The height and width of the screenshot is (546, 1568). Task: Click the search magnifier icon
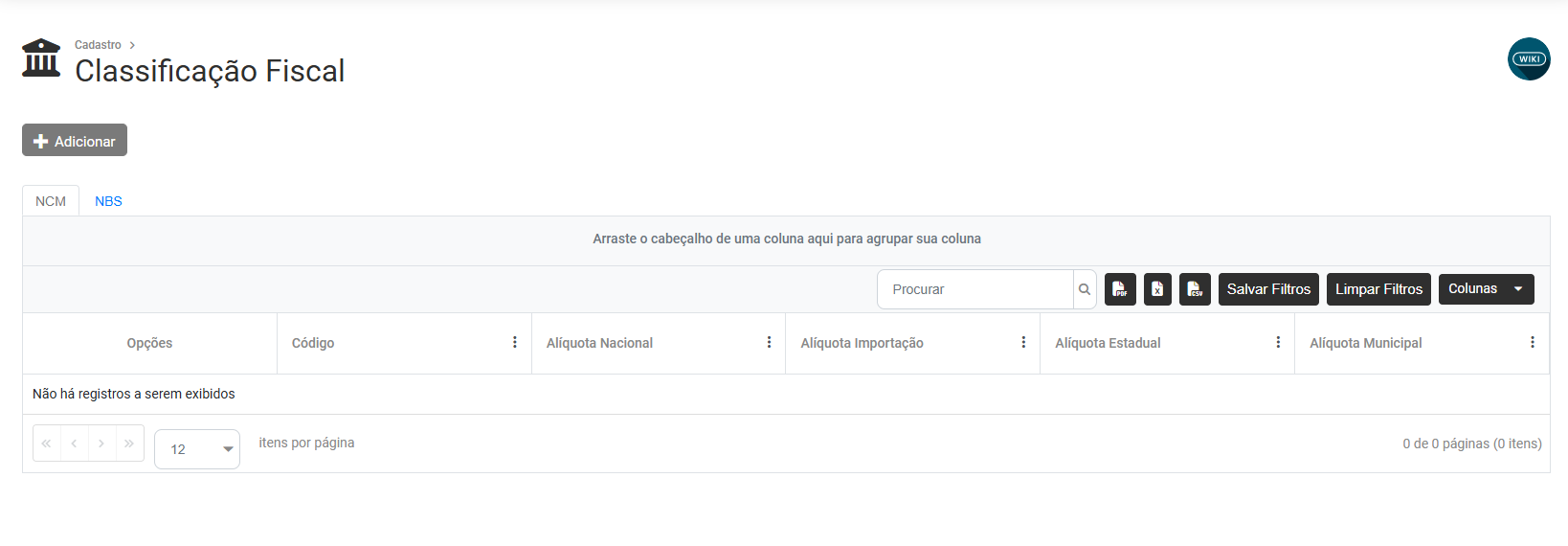click(x=1085, y=289)
